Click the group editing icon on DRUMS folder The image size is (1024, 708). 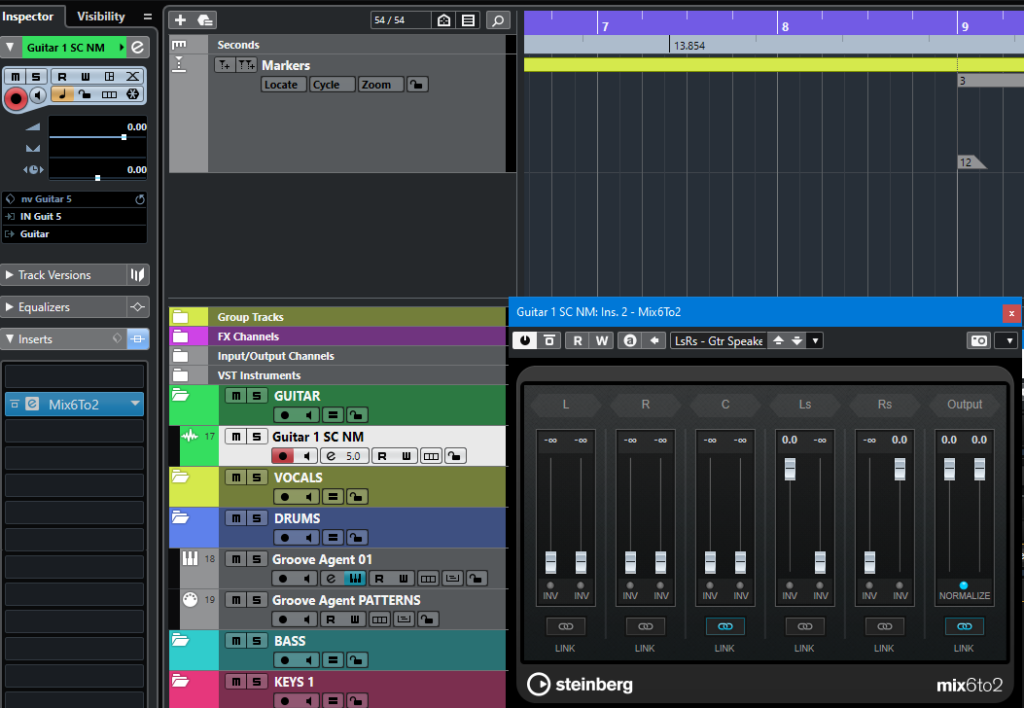[x=332, y=538]
